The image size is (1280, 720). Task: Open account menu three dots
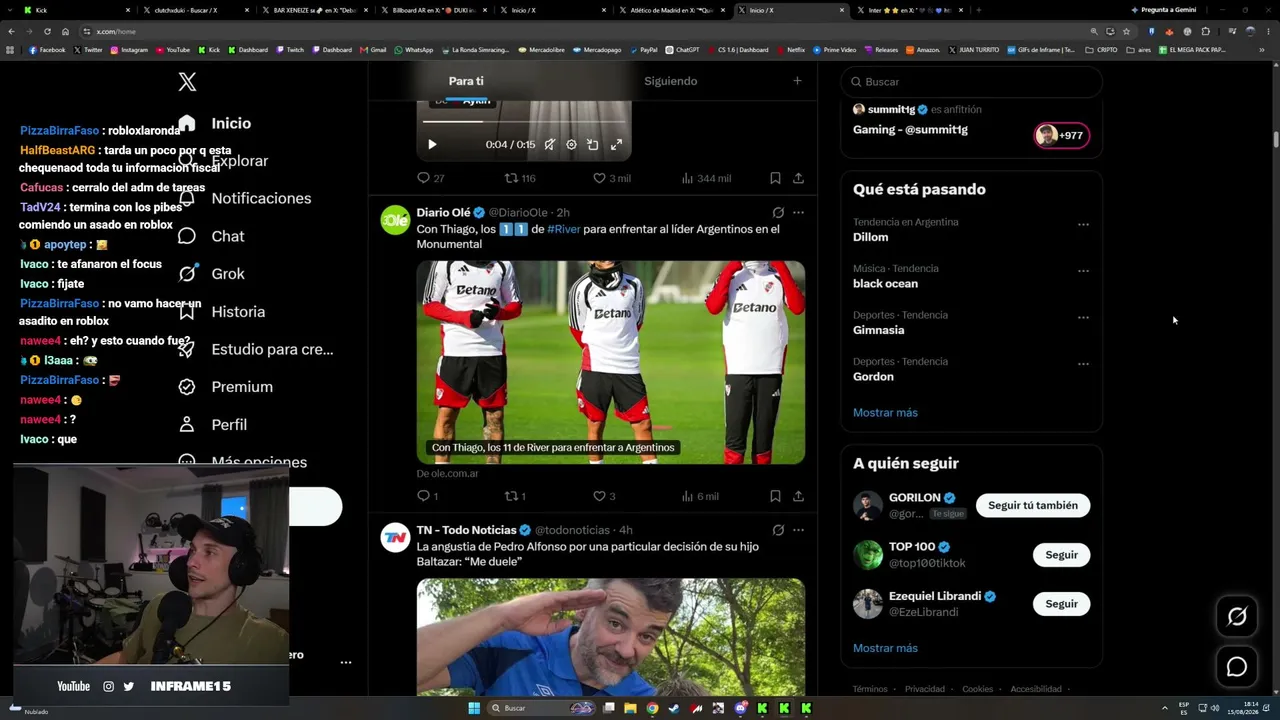click(346, 662)
